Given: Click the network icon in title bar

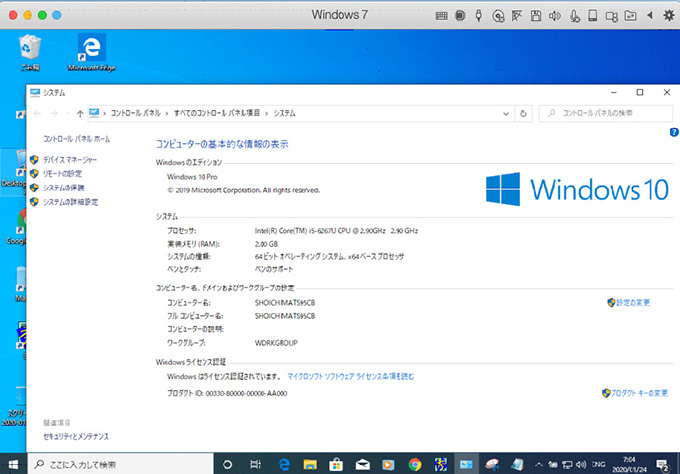Looking at the screenshot, I should tap(517, 16).
